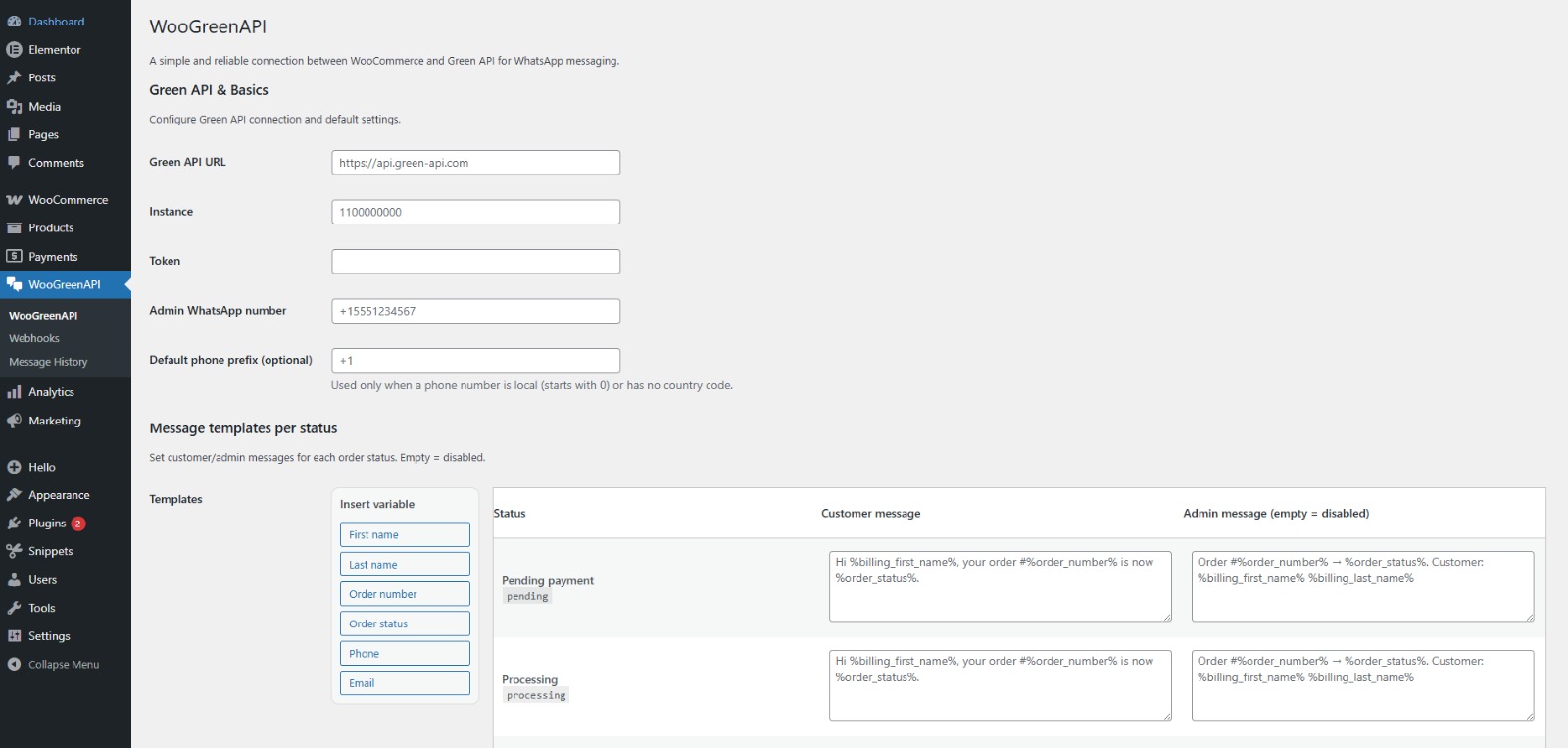Screen dimensions: 1568x748
Task: Click the Hello plus-circle icon
Action: pos(14,468)
